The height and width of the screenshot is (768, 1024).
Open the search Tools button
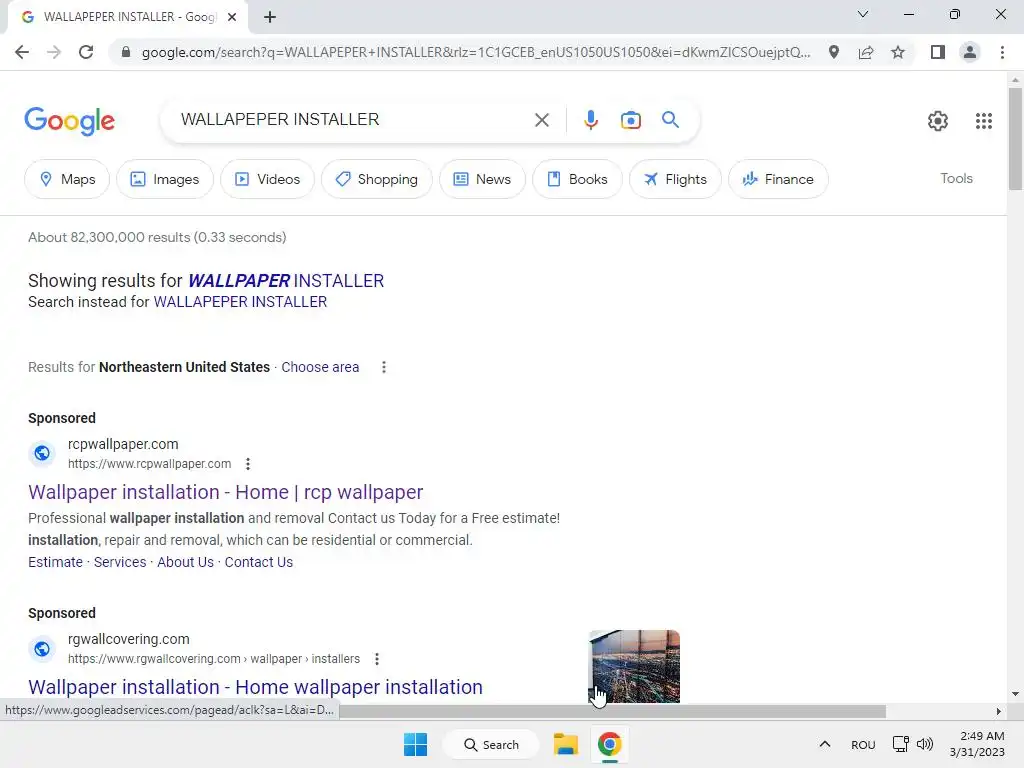point(956,178)
